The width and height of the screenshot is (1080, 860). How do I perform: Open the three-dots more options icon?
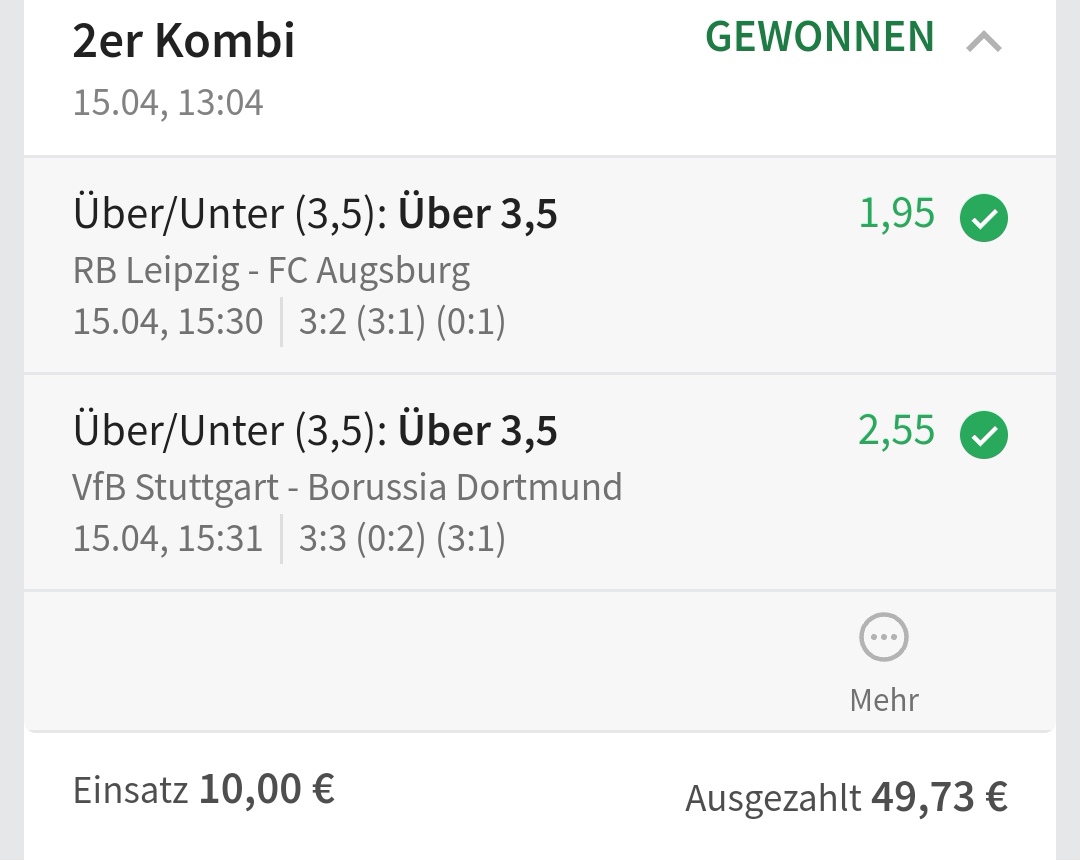click(884, 638)
